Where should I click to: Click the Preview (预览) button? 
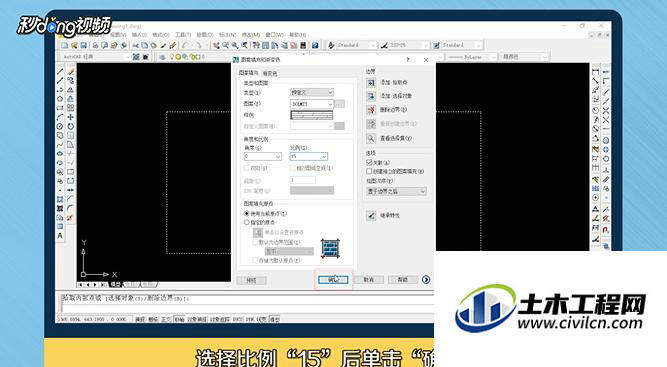251,280
